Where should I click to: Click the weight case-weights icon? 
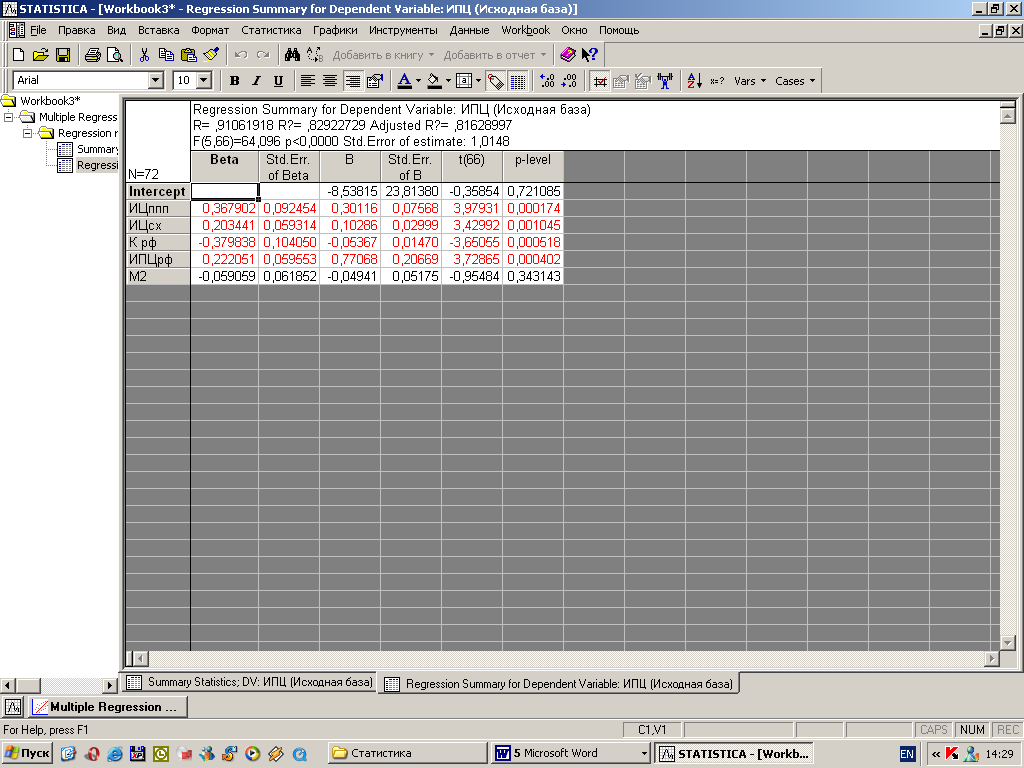click(665, 81)
